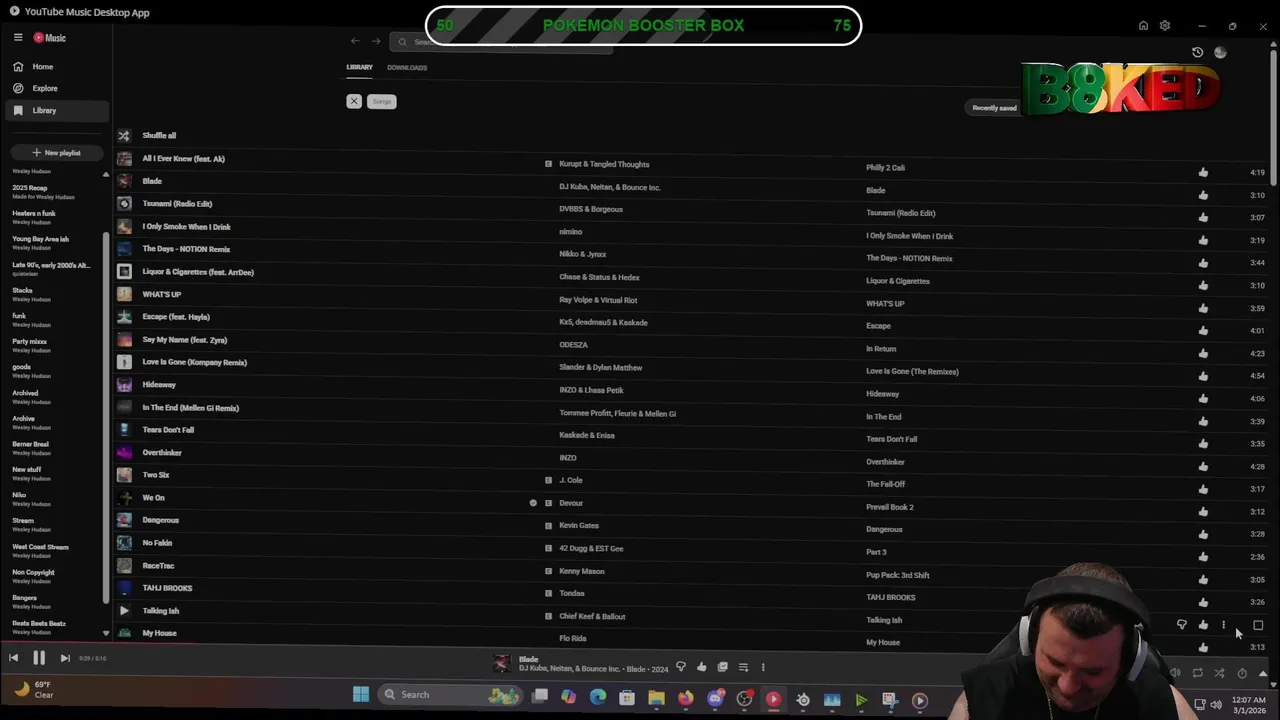
Task: Focus the search input field
Action: coord(500,42)
